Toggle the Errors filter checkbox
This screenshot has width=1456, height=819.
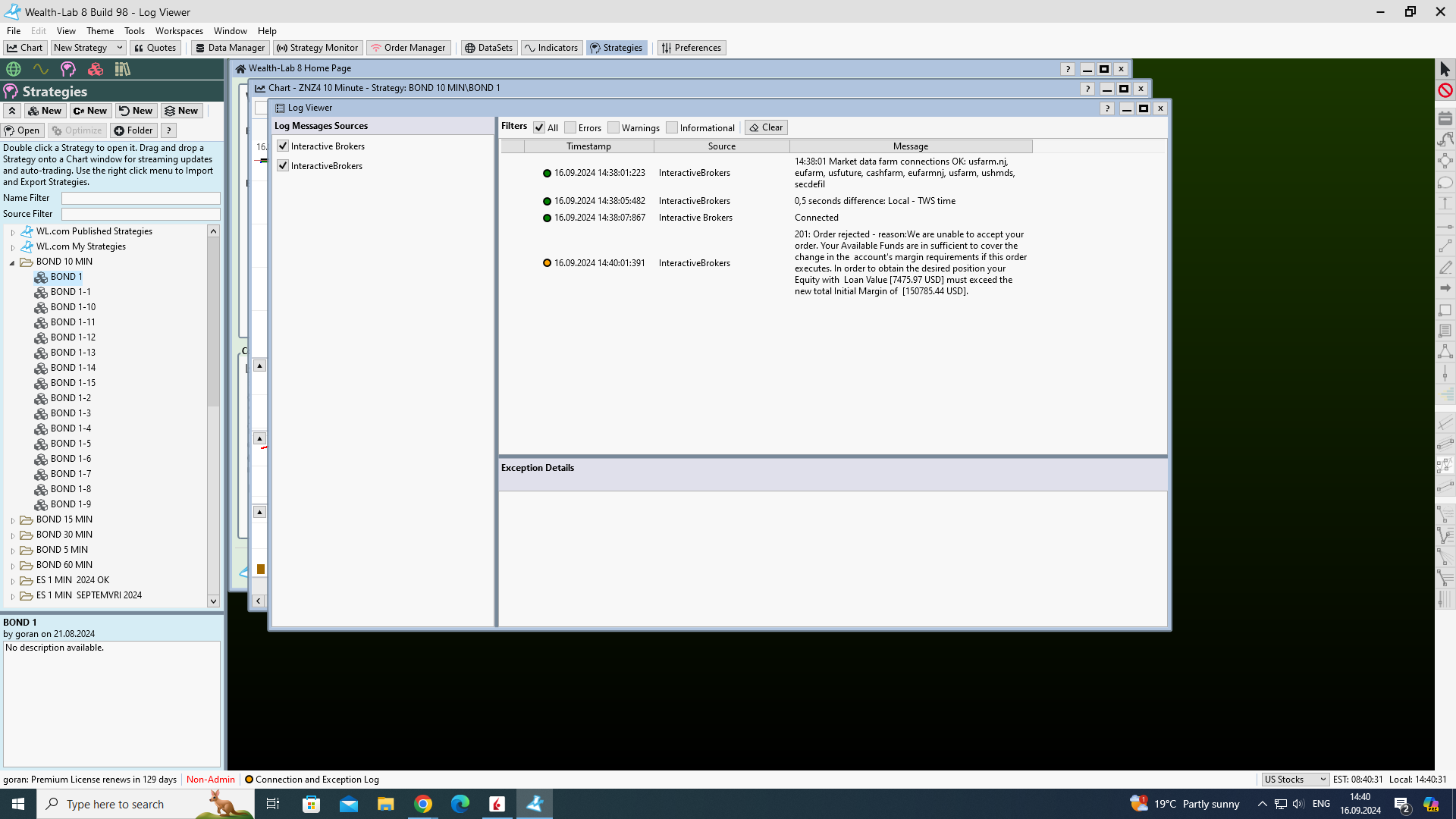(x=570, y=128)
